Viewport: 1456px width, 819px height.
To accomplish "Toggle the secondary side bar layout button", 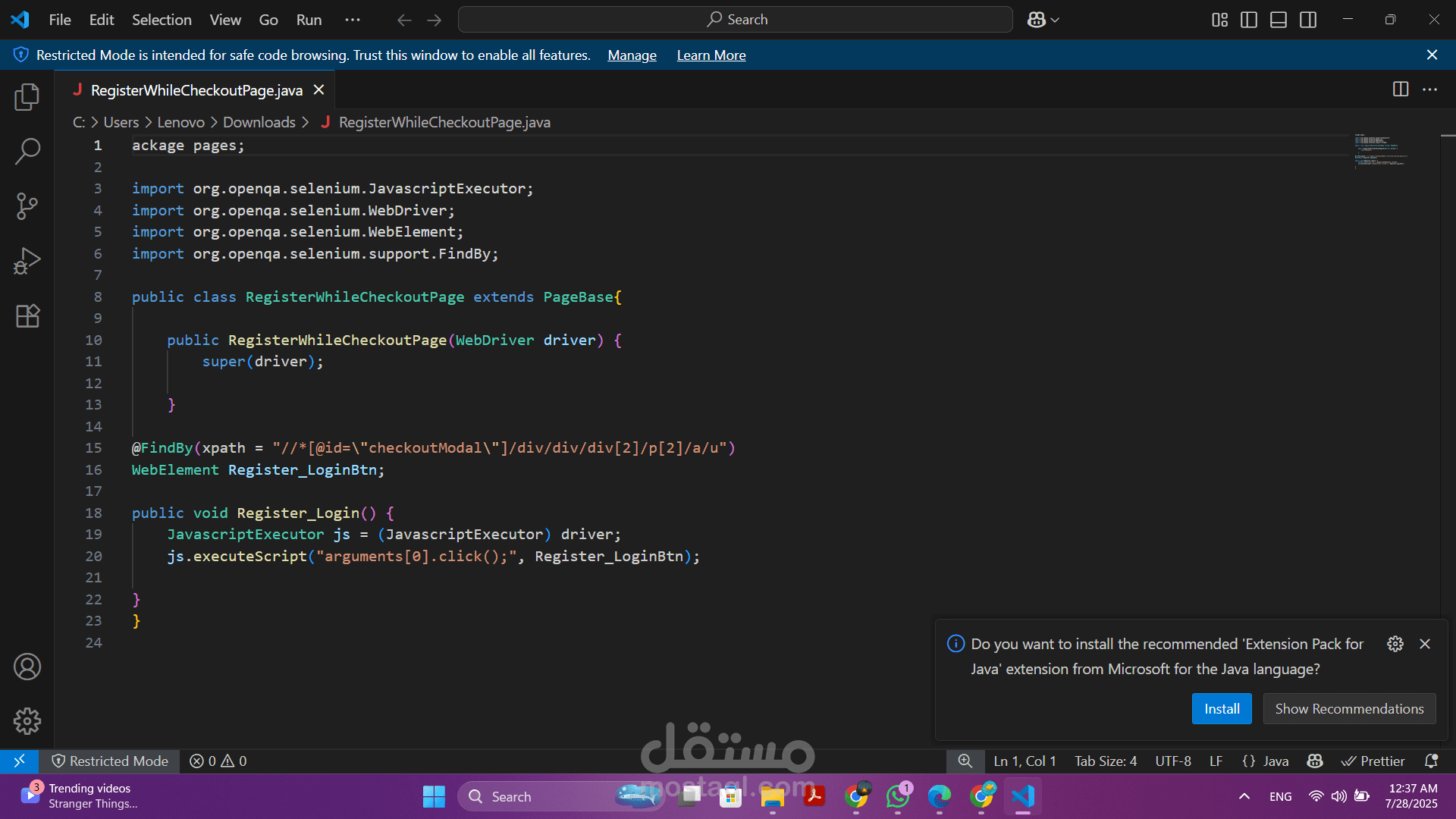I will [x=1308, y=20].
